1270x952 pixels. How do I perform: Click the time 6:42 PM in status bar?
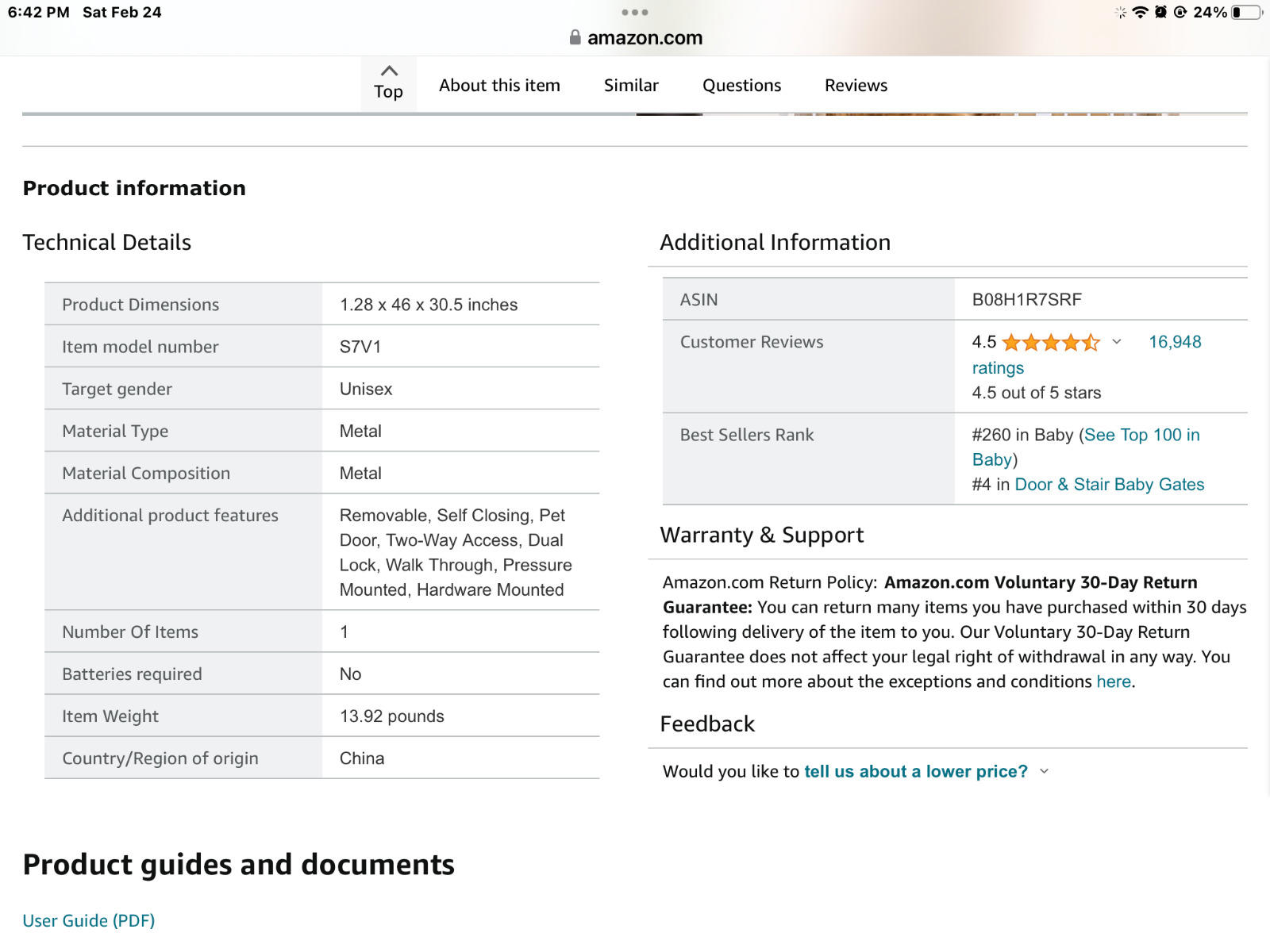[39, 12]
